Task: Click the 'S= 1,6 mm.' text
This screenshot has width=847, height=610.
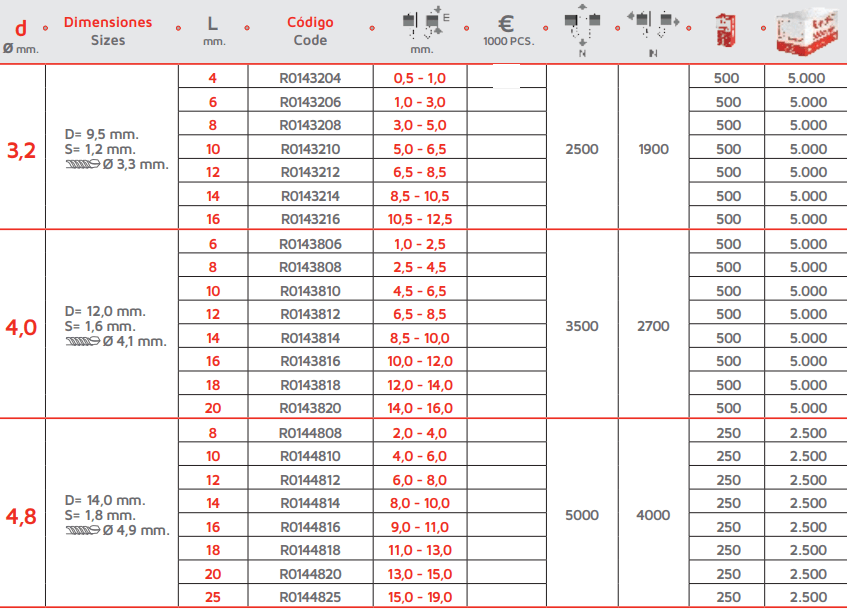Action: pyautogui.click(x=100, y=326)
